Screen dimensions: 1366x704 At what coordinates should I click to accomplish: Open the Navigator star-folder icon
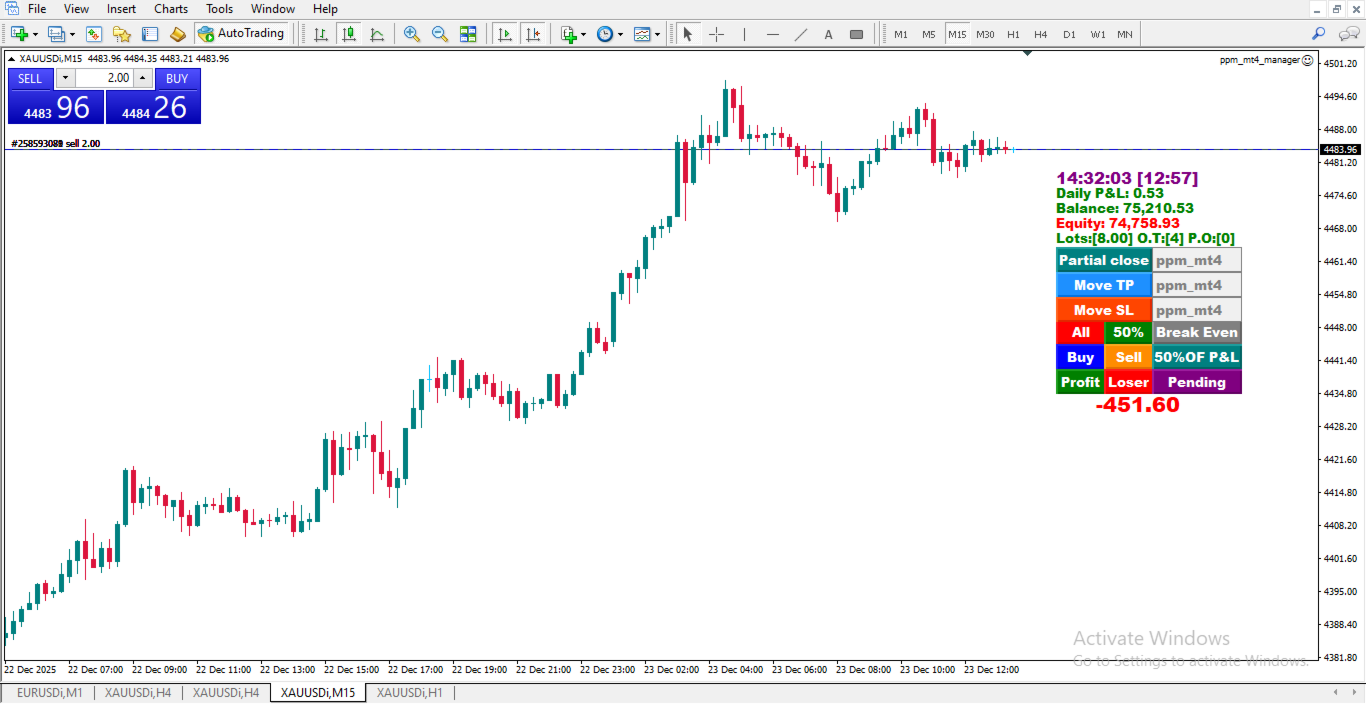121,34
